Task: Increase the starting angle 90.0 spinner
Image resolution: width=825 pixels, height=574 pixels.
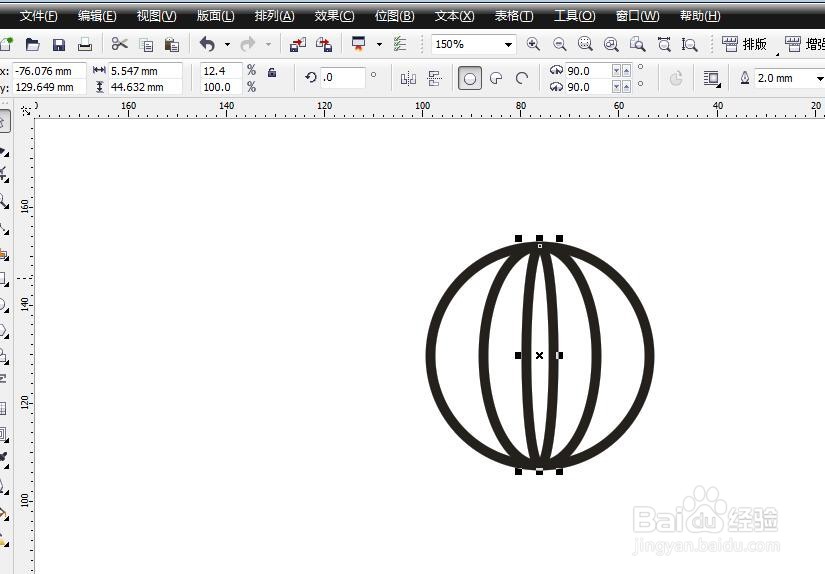Action: [x=626, y=71]
